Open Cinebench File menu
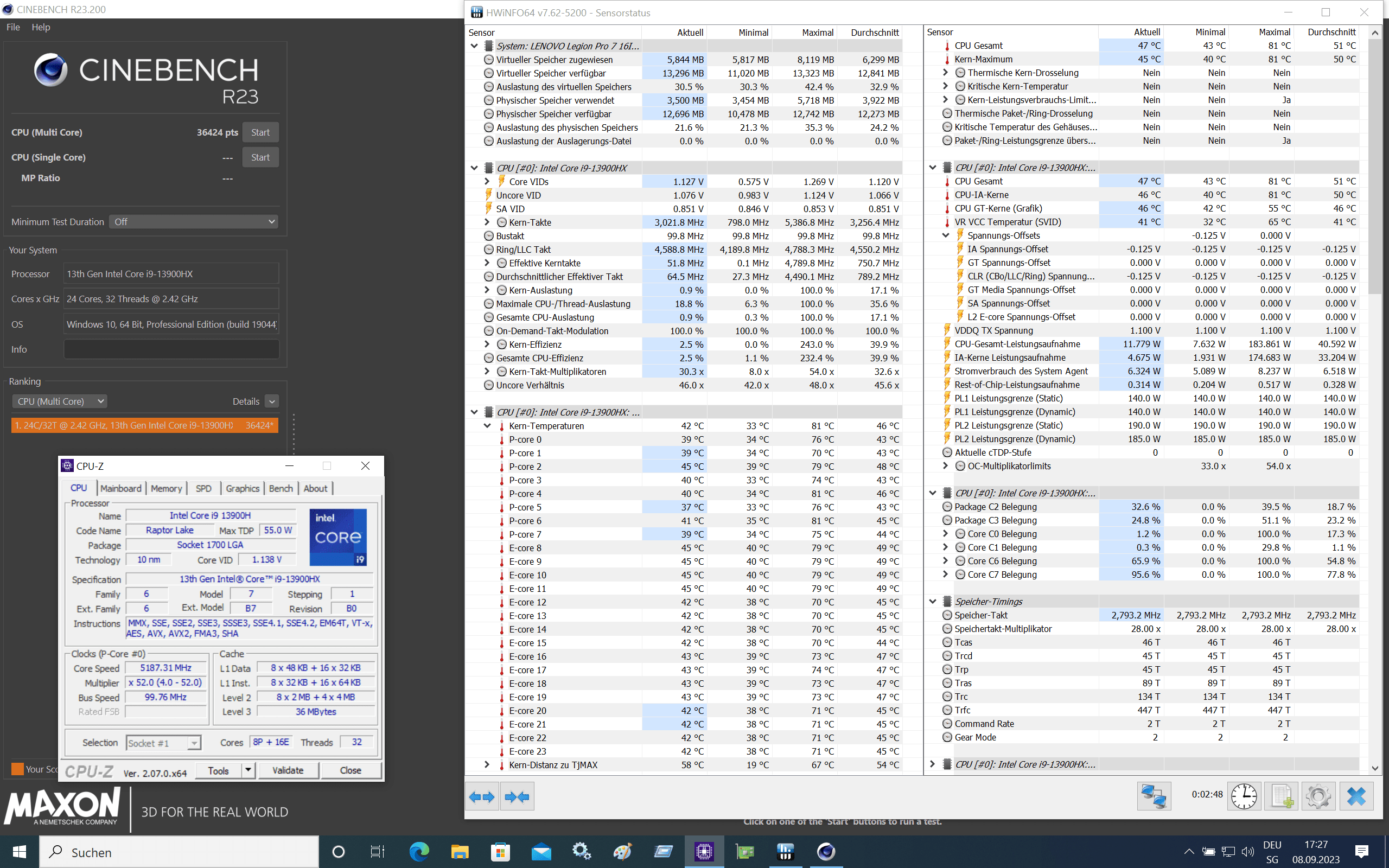The image size is (1389, 868). click(x=13, y=27)
